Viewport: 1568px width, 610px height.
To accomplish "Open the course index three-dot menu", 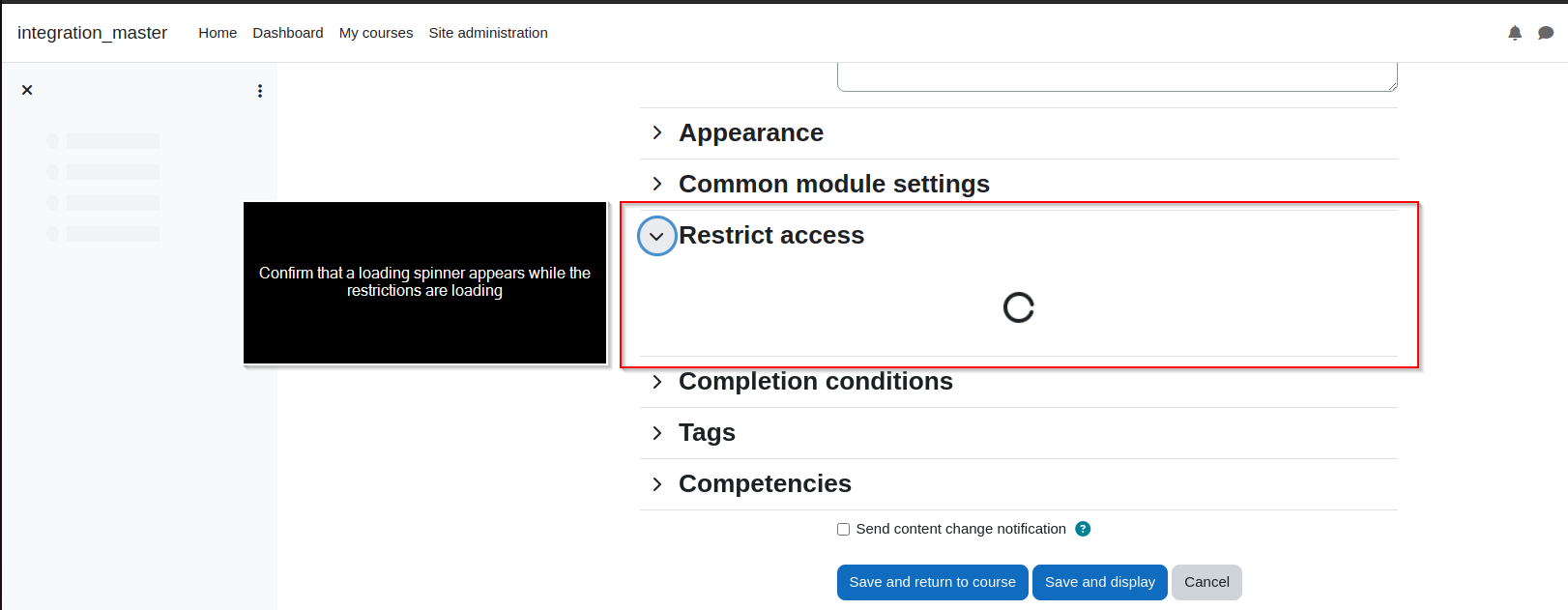I will [259, 91].
